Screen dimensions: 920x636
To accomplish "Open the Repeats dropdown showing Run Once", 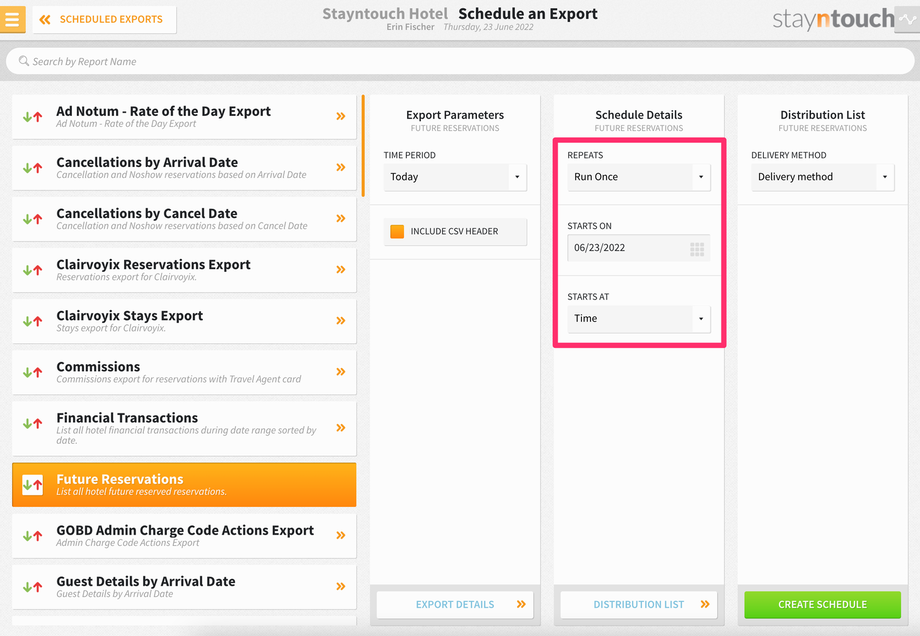I will pos(638,177).
